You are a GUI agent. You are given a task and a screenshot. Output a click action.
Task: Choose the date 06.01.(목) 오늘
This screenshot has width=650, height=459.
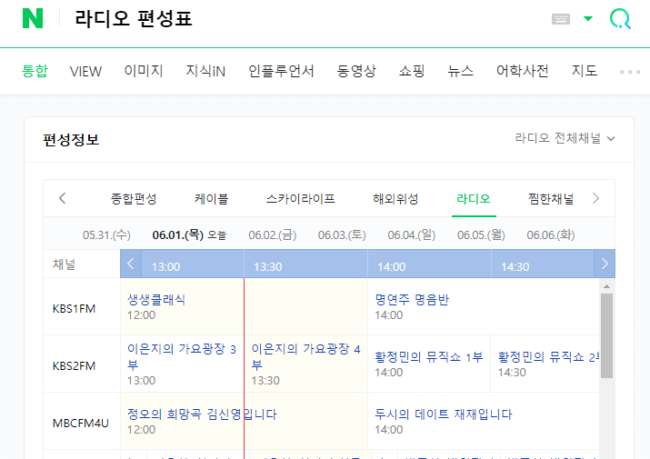tap(189, 235)
